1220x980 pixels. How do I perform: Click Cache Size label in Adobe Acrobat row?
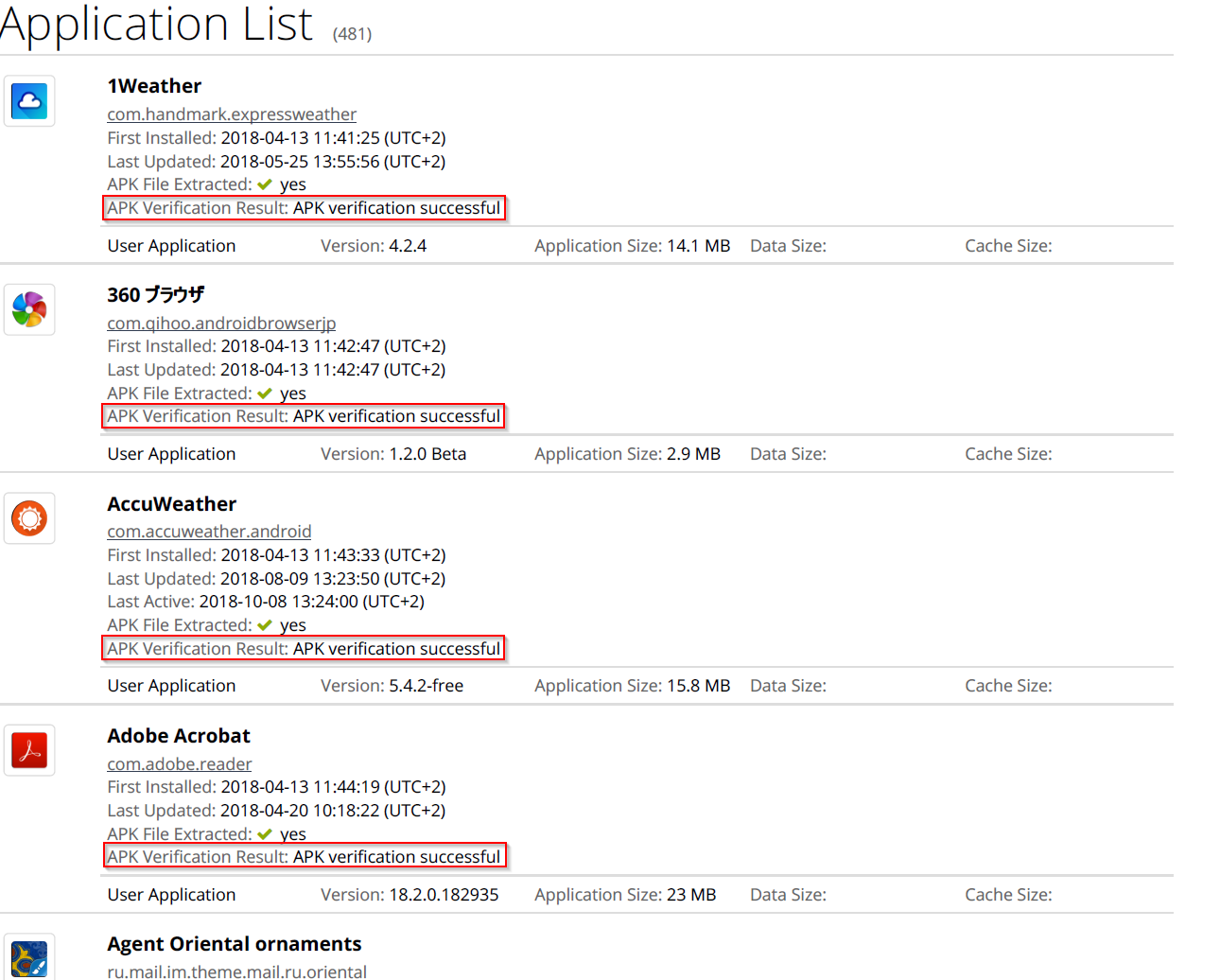point(1008,895)
